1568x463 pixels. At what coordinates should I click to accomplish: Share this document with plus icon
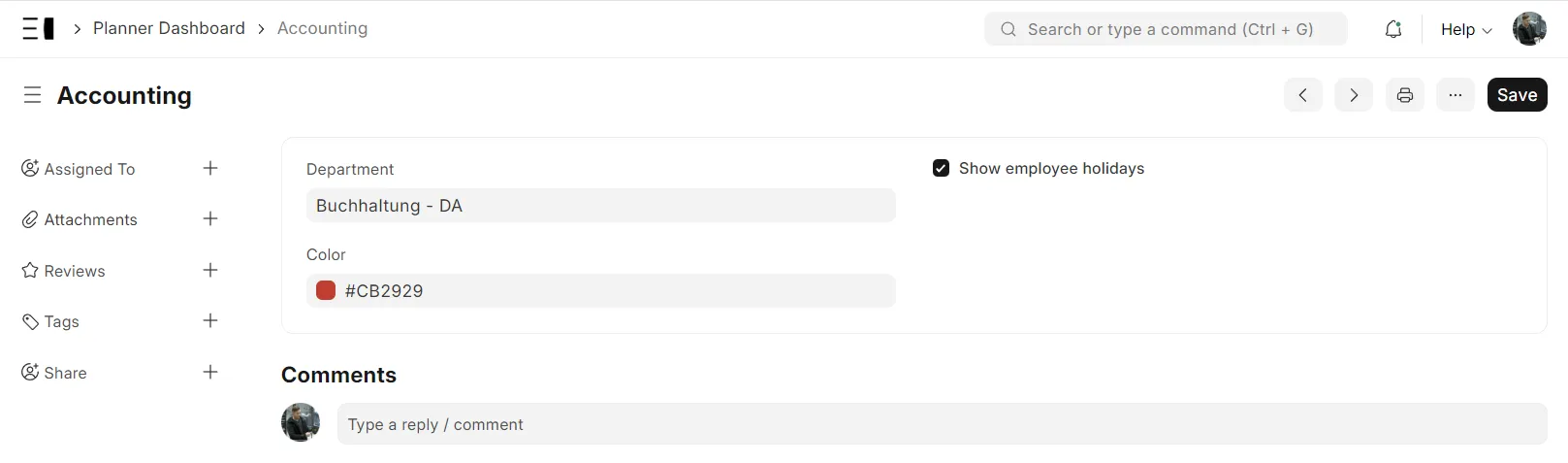click(210, 372)
